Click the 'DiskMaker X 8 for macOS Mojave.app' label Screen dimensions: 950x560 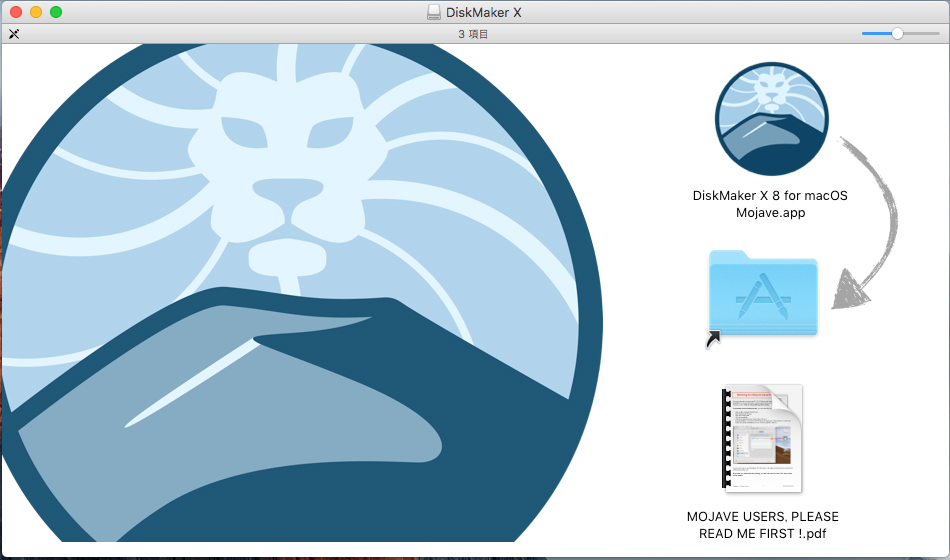click(x=770, y=204)
